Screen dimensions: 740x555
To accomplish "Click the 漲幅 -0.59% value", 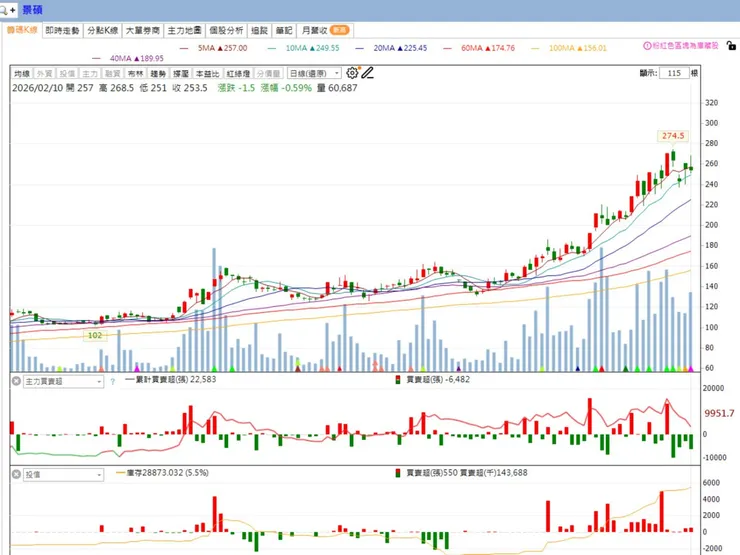I will coord(286,88).
